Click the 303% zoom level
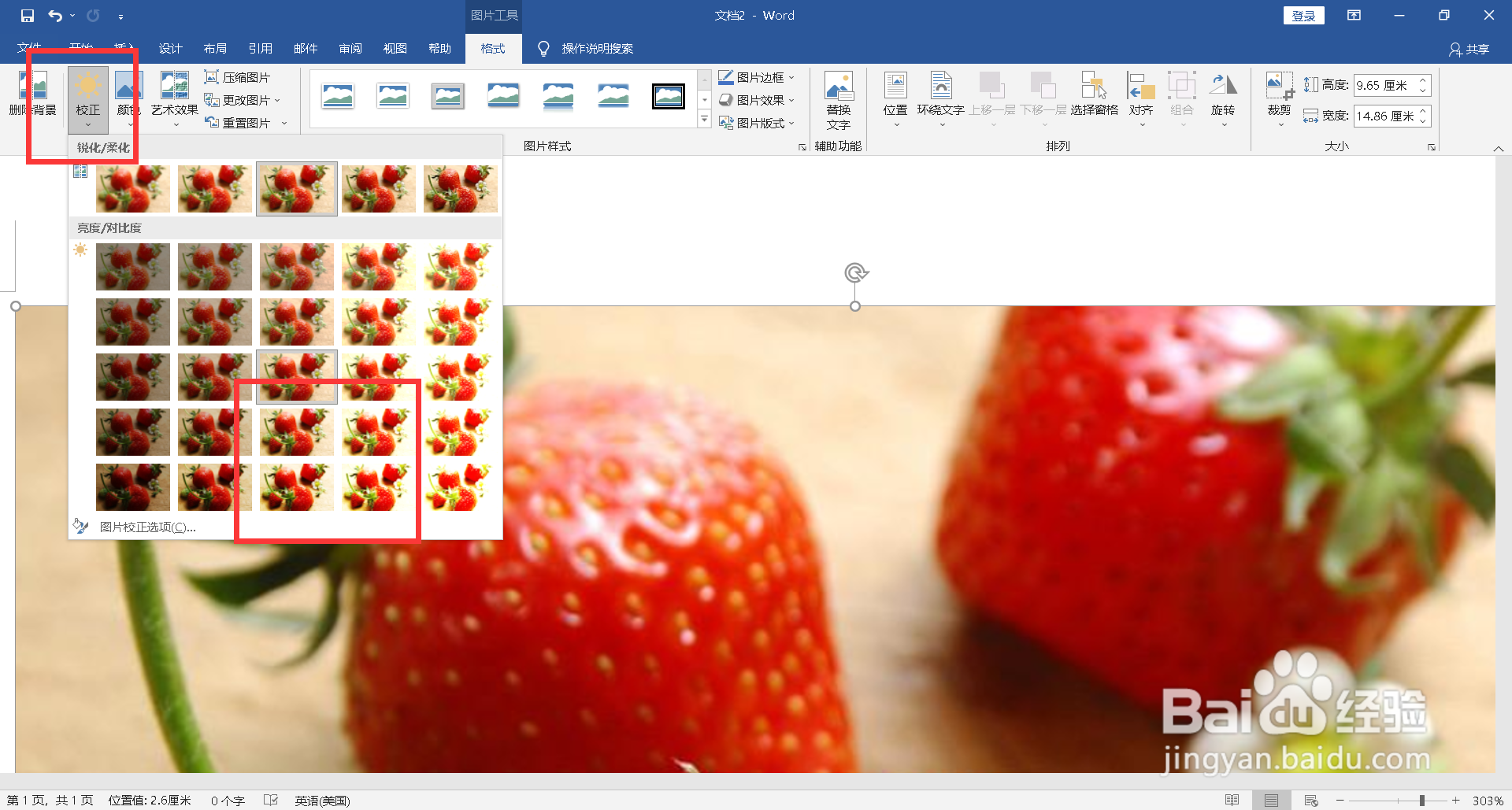Screen dimensions: 1512x810 pyautogui.click(x=1488, y=801)
